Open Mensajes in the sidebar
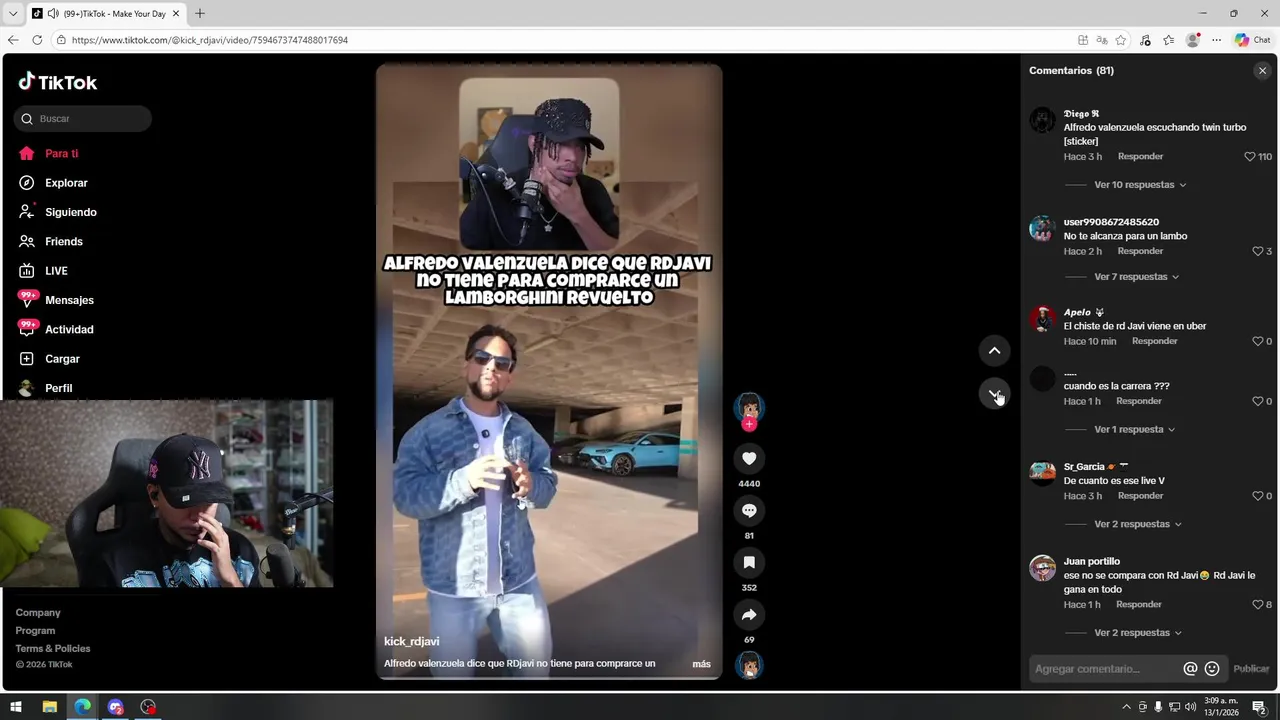Image resolution: width=1280 pixels, height=720 pixels. tap(56, 300)
